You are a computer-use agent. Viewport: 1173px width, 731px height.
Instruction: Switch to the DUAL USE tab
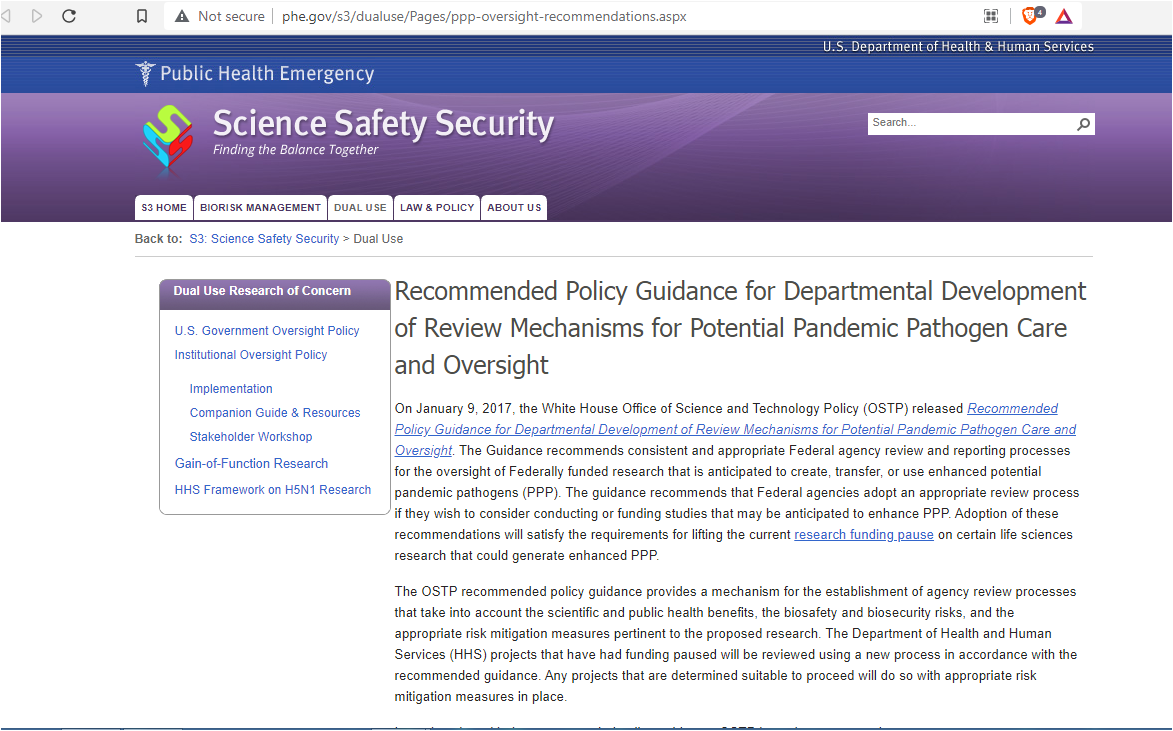click(360, 207)
